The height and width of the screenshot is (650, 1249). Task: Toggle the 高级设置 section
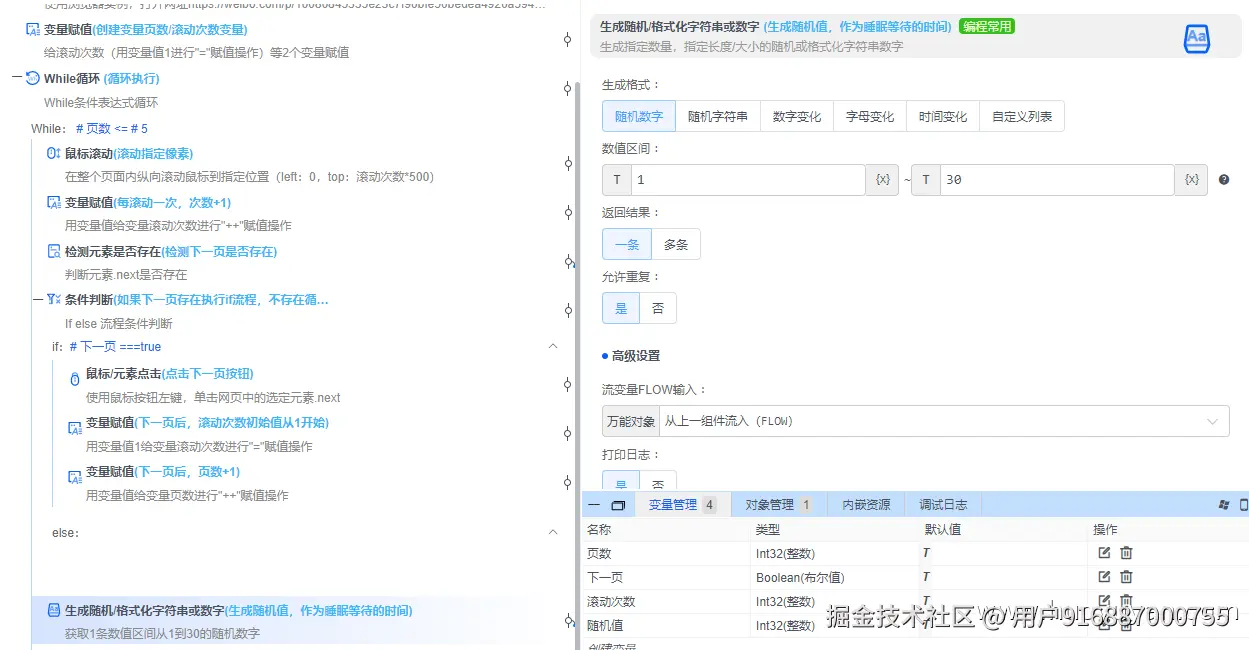click(631, 356)
